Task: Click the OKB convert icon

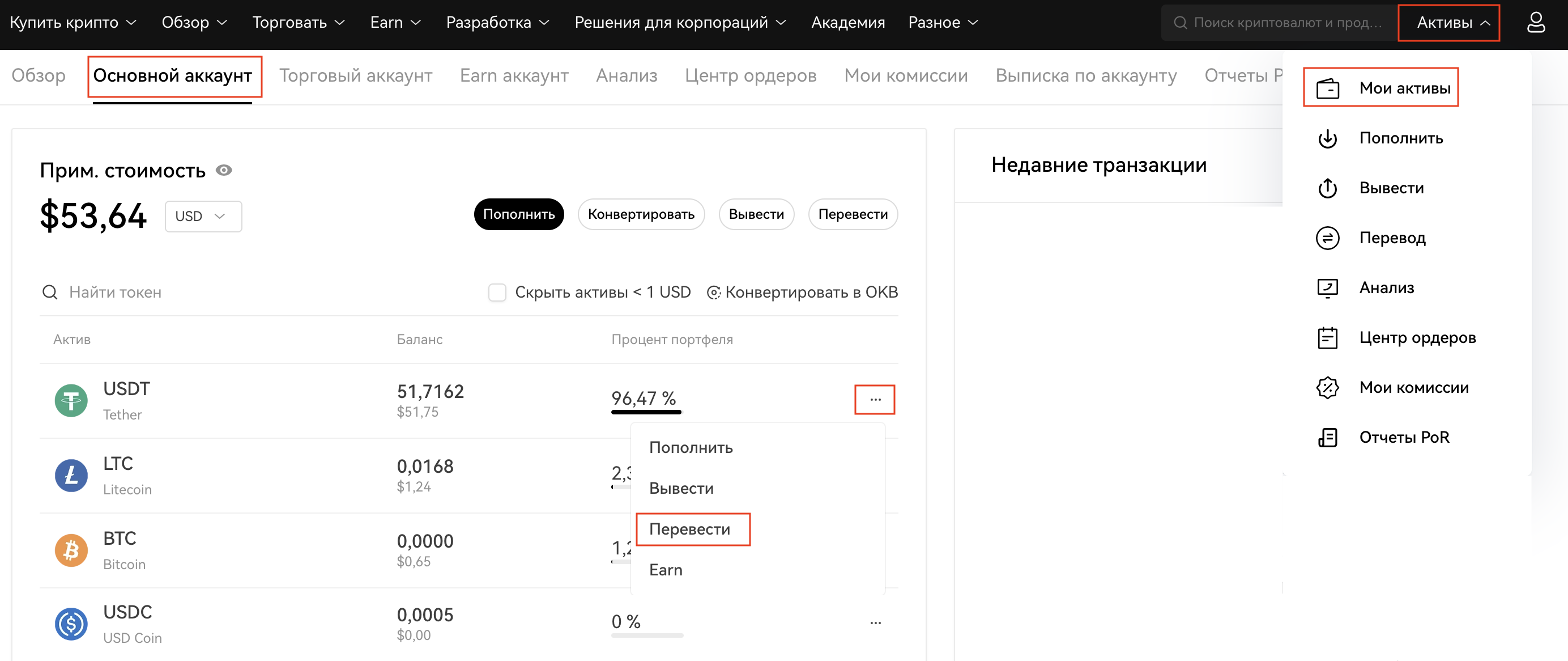Action: pyautogui.click(x=713, y=293)
